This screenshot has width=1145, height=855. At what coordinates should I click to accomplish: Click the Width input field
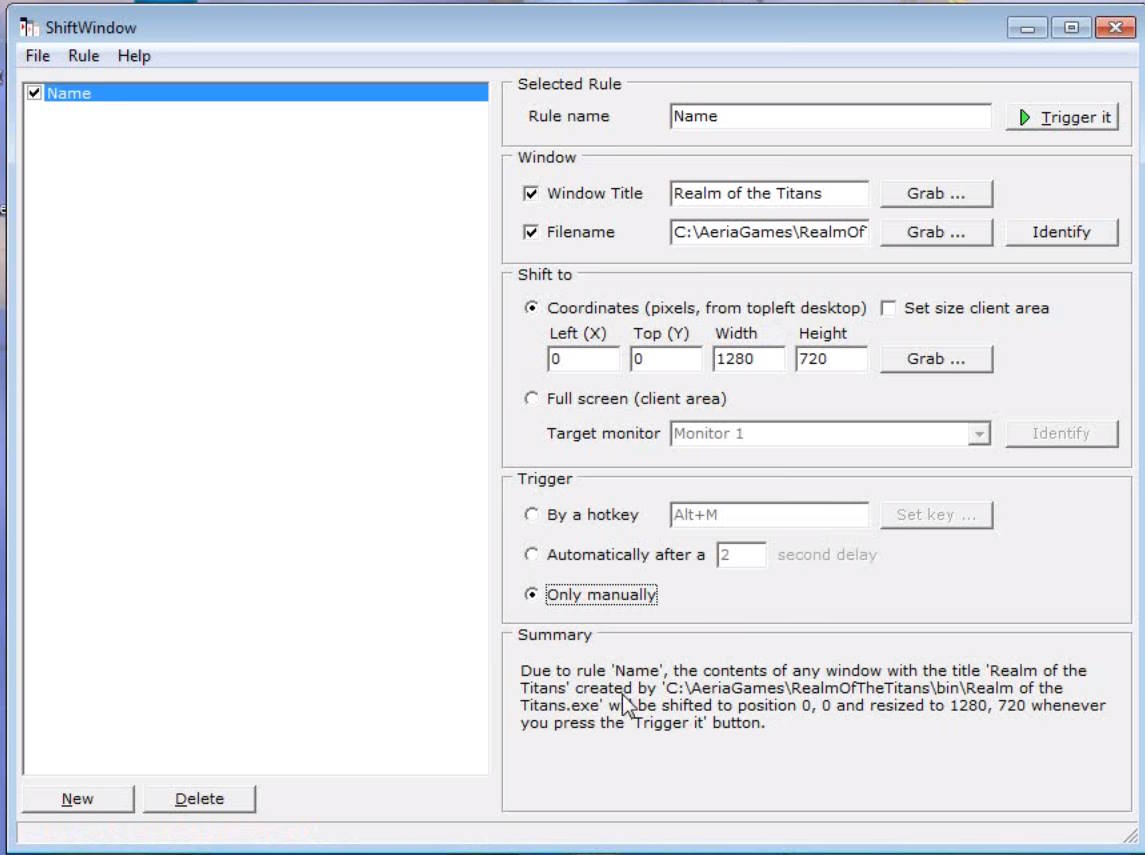[748, 358]
